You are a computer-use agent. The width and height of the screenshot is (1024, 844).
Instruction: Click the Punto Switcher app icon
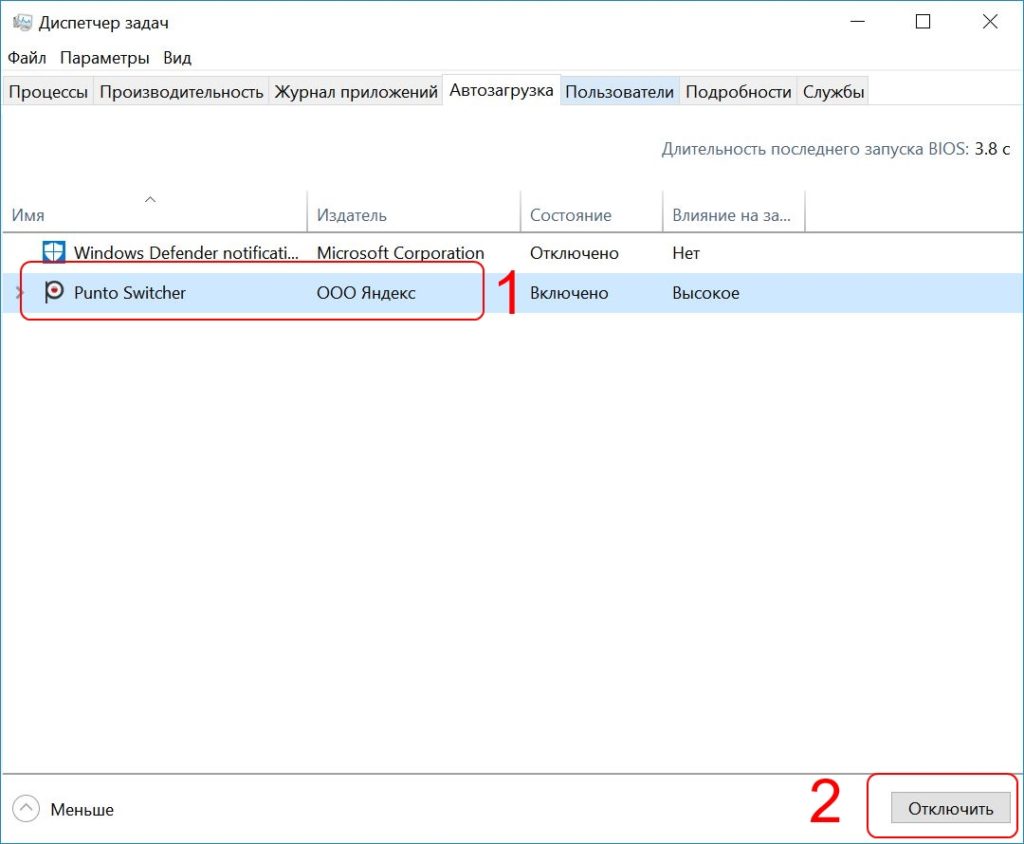54,293
